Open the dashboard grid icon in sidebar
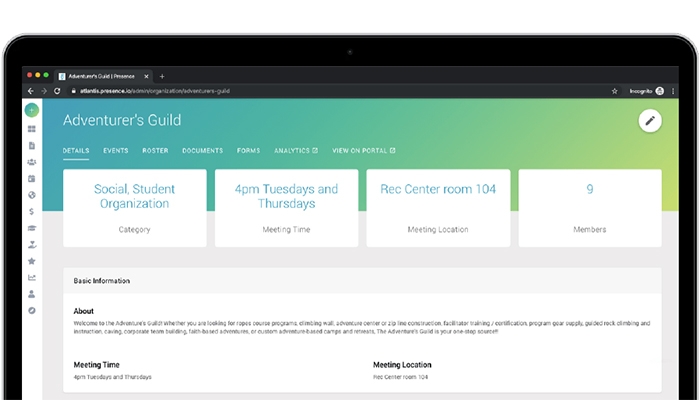This screenshot has width=700, height=400. tap(32, 129)
